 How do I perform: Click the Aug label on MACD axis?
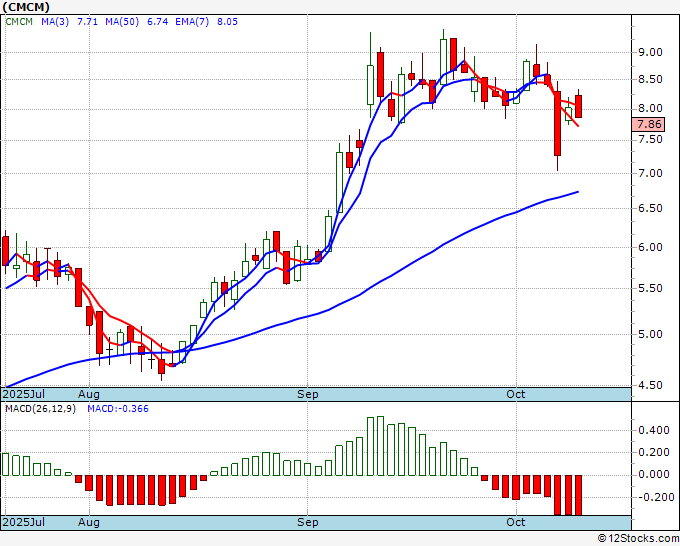click(89, 522)
